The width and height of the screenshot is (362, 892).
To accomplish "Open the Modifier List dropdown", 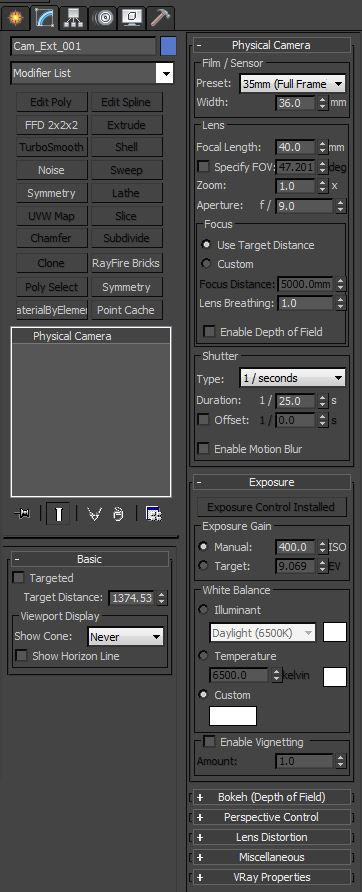I will point(92,73).
